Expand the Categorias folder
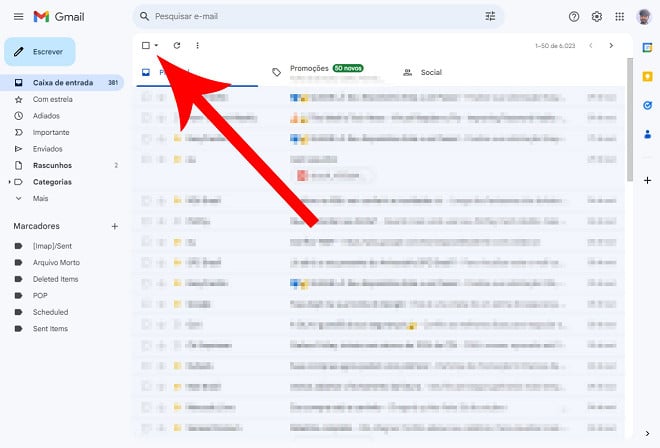 10,182
